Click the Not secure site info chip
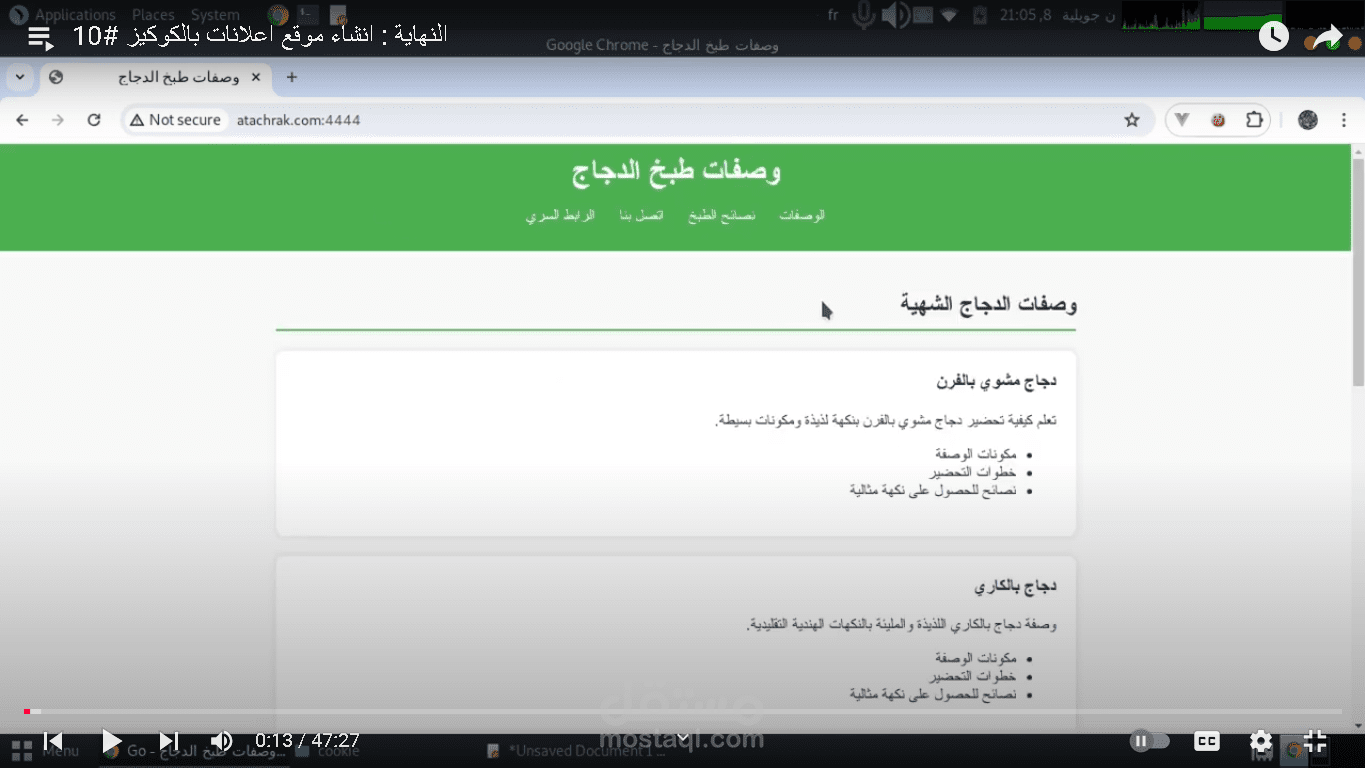1365x768 pixels. point(176,120)
